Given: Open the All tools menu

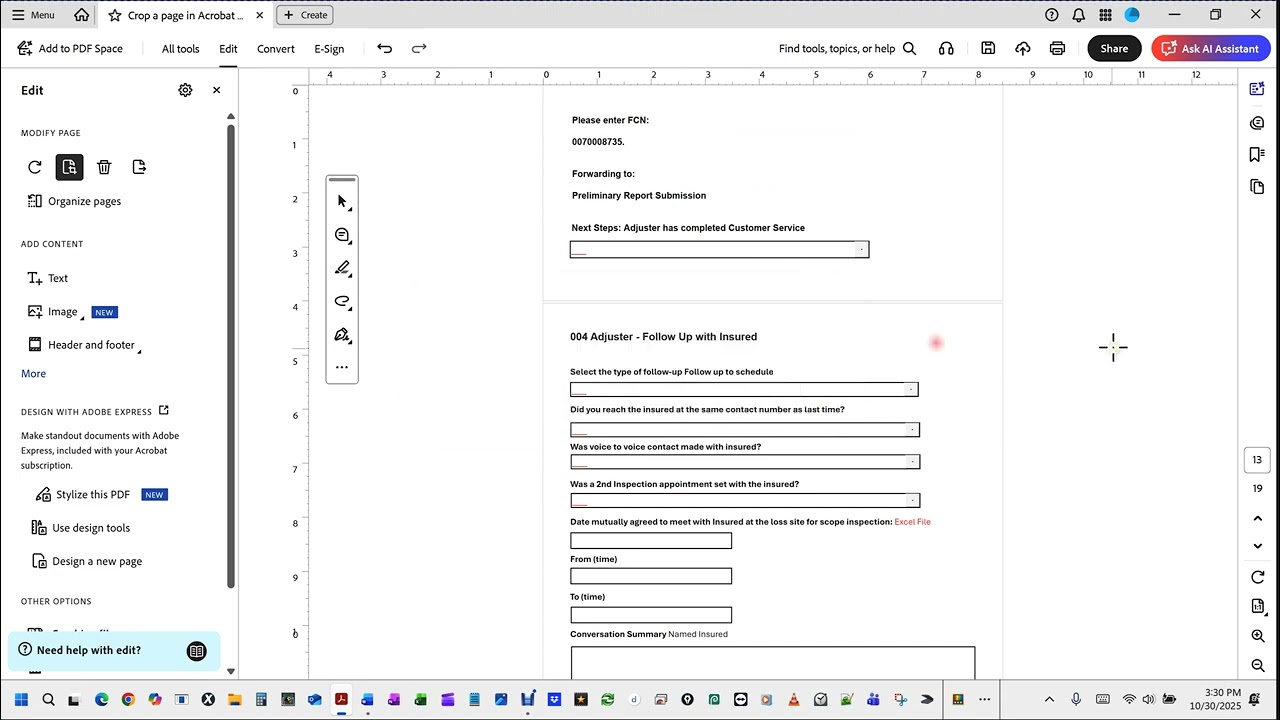Looking at the screenshot, I should point(181,49).
